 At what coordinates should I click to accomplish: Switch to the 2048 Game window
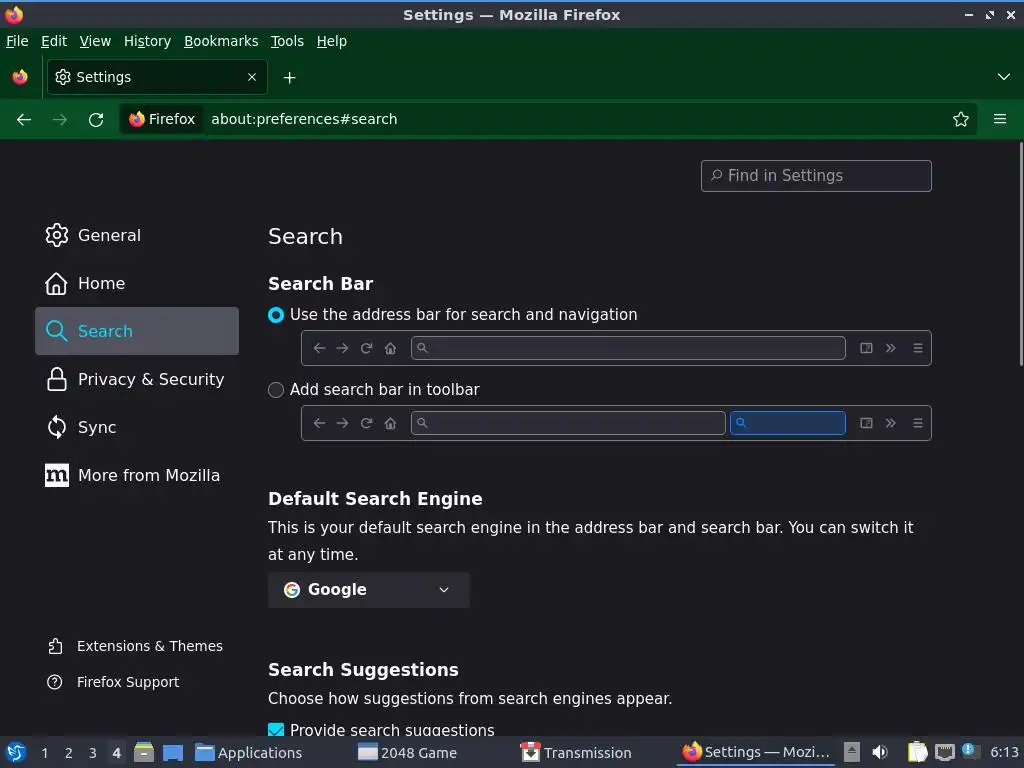408,753
